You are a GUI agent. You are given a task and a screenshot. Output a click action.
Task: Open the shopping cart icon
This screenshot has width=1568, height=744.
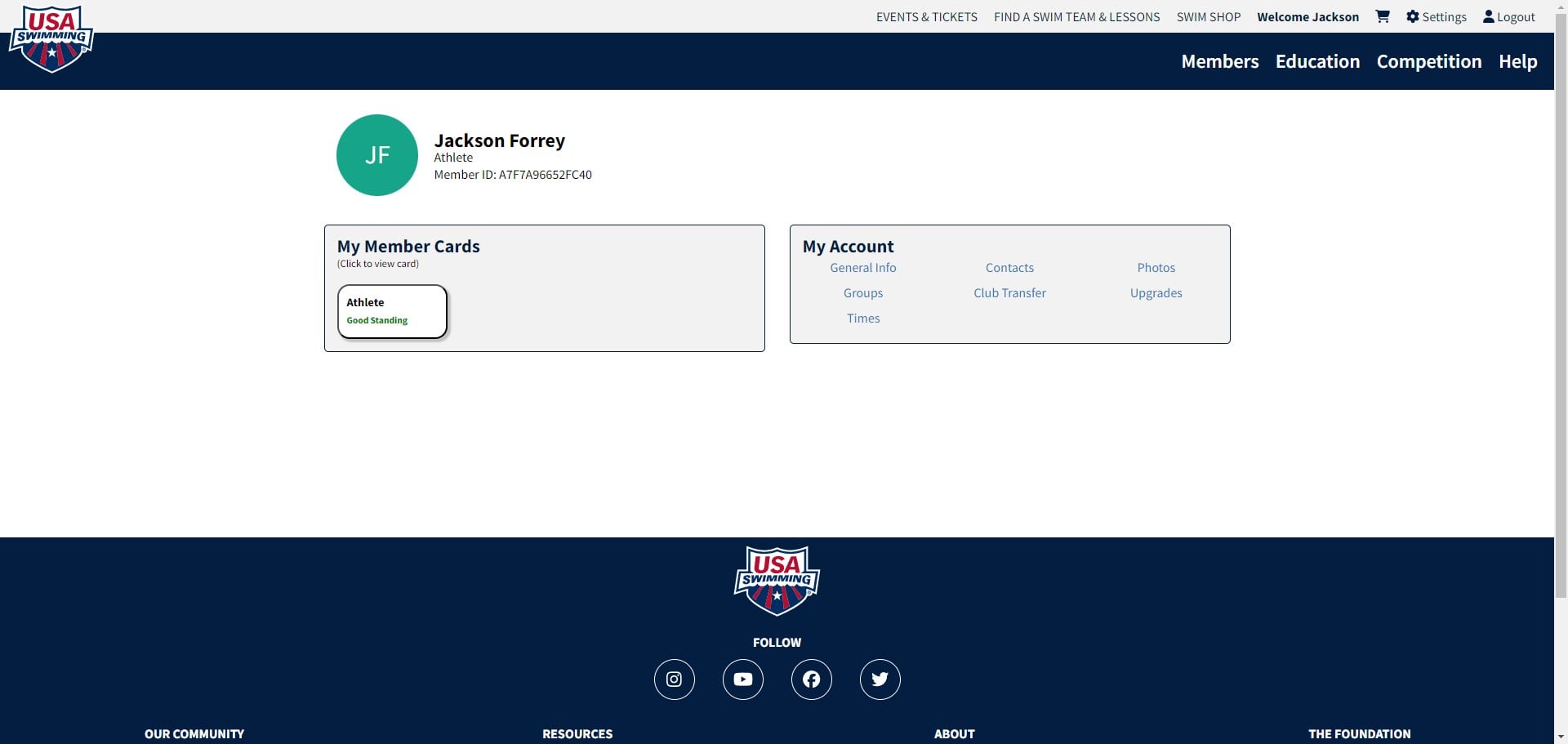click(x=1383, y=16)
